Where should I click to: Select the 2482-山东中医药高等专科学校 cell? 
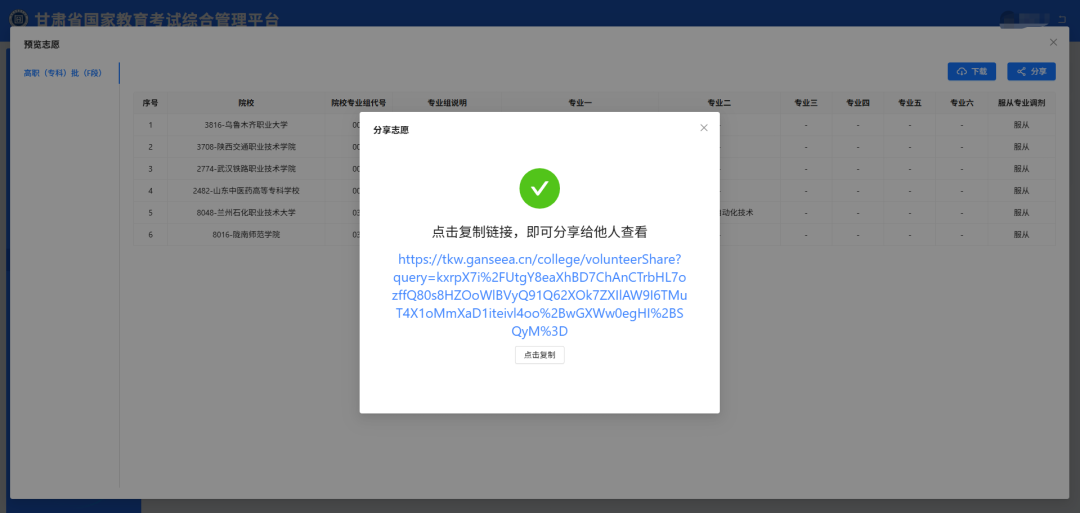pos(246,191)
